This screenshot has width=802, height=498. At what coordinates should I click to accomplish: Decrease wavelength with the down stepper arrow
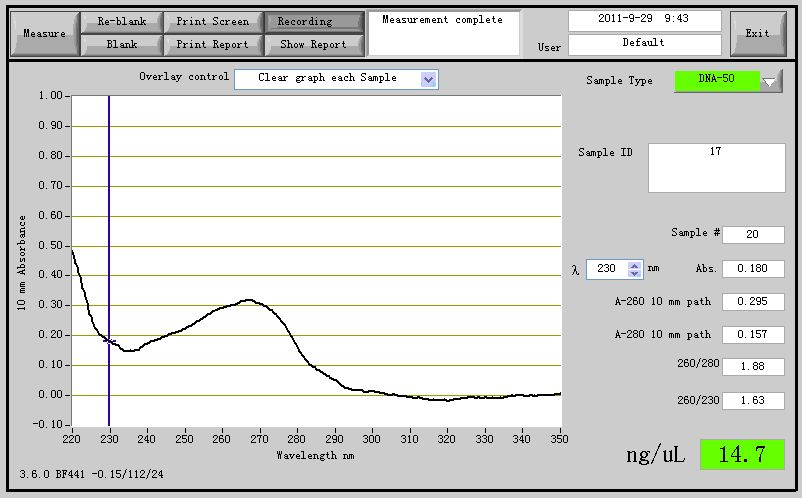pos(634,273)
